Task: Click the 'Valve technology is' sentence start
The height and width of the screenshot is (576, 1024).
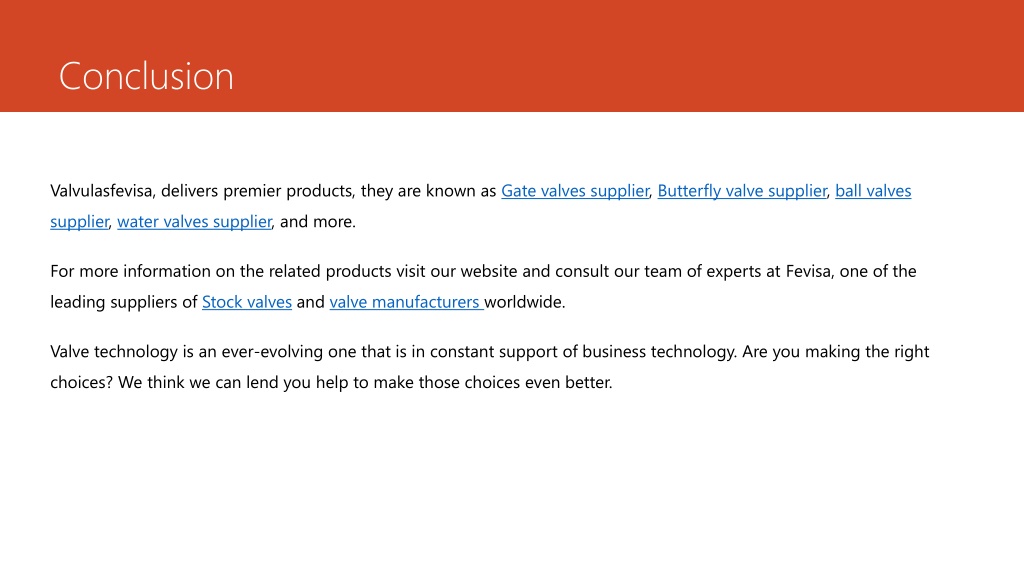Action: click(x=122, y=351)
